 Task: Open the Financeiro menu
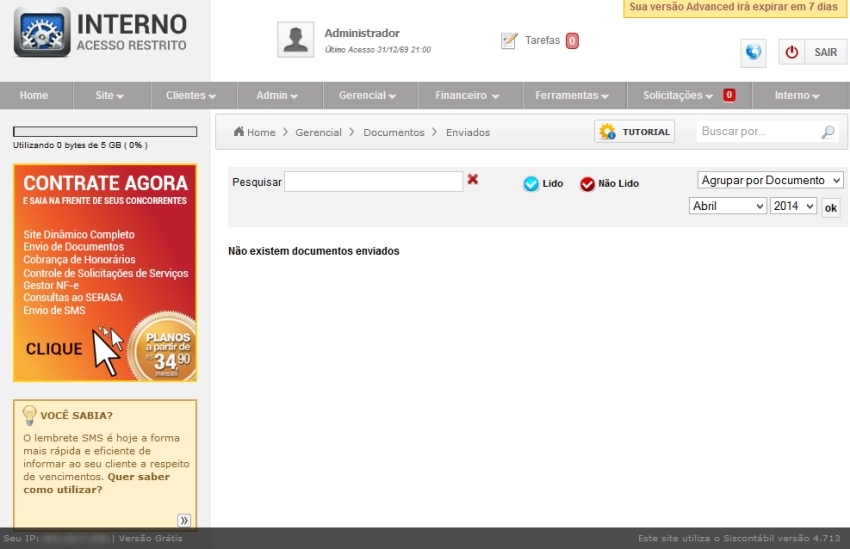(466, 96)
